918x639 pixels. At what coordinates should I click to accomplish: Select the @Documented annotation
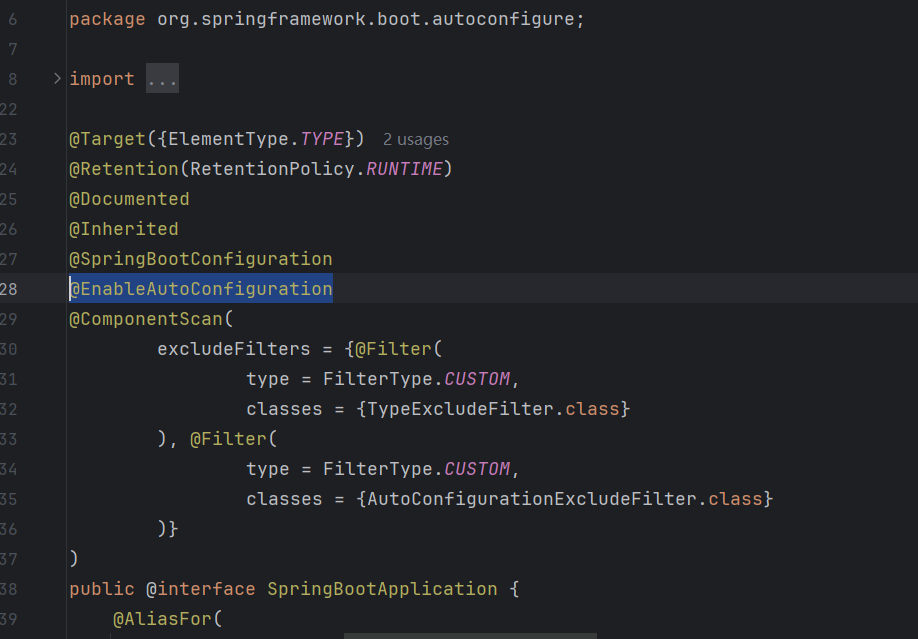point(129,199)
